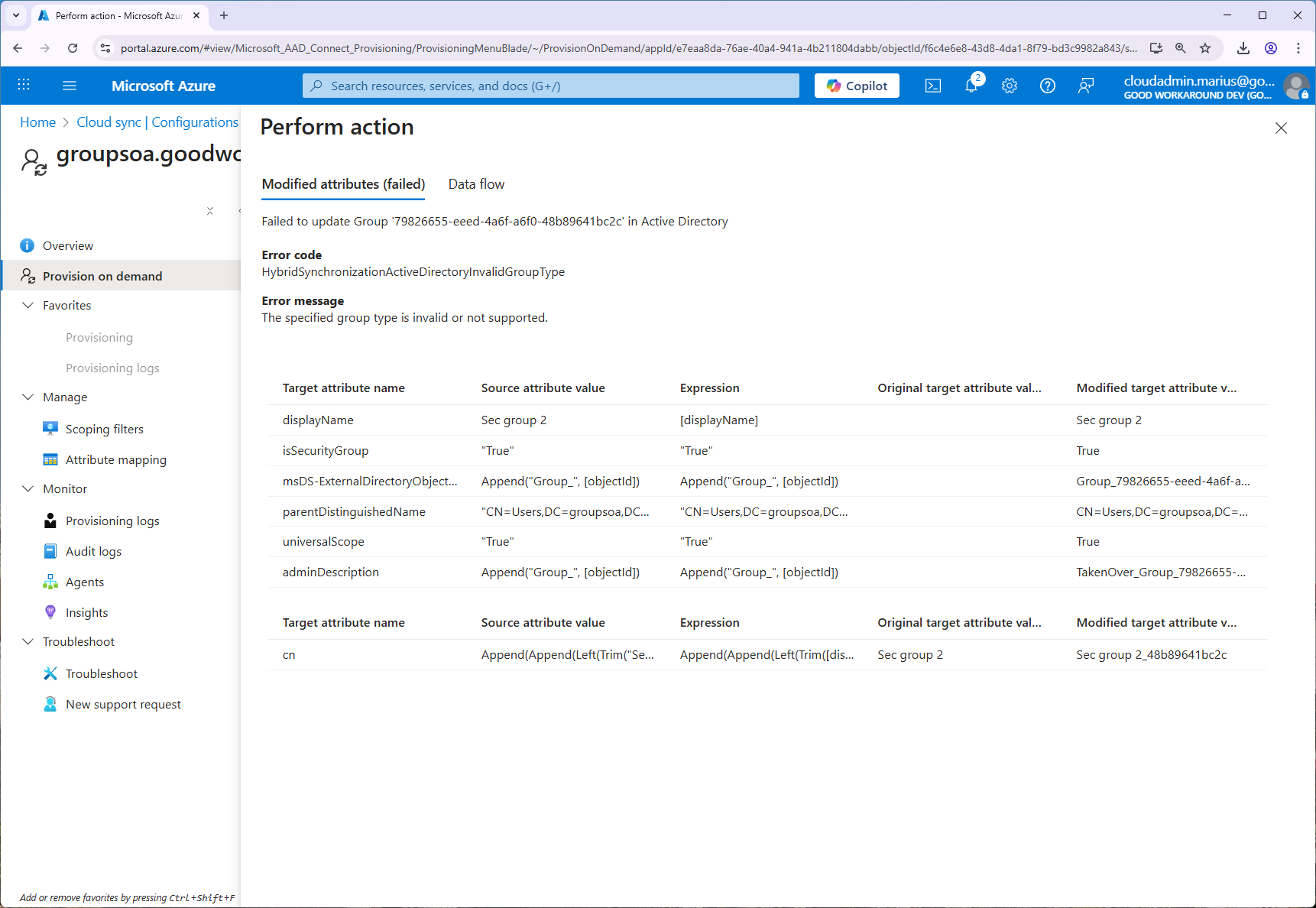Select Modified attributes (failed) tab
The image size is (1316, 908).
click(x=343, y=184)
